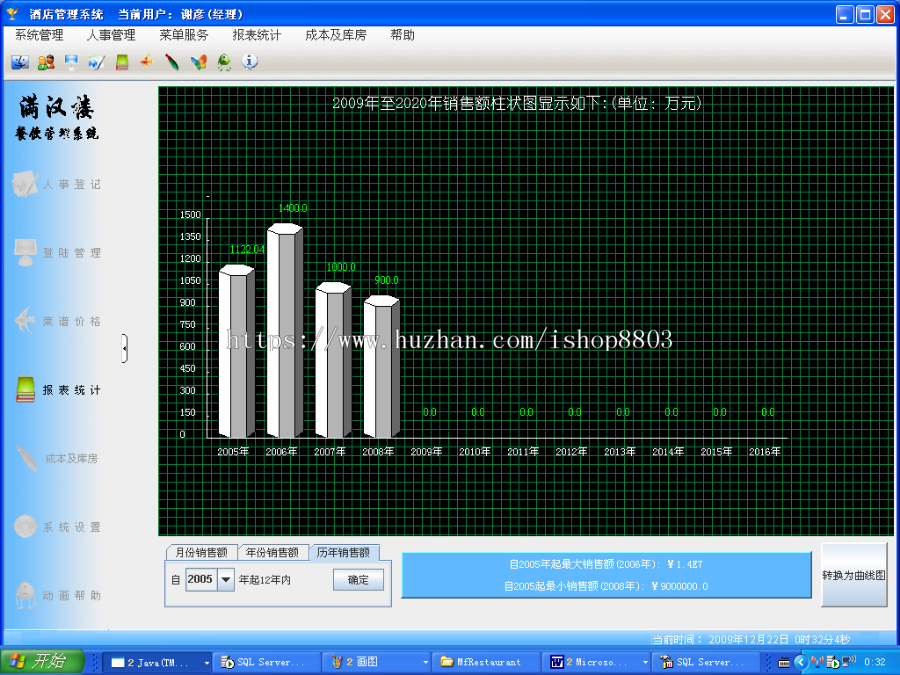This screenshot has width=900, height=675.
Task: Click the monitor-shaped toolbar icon
Action: 70,62
